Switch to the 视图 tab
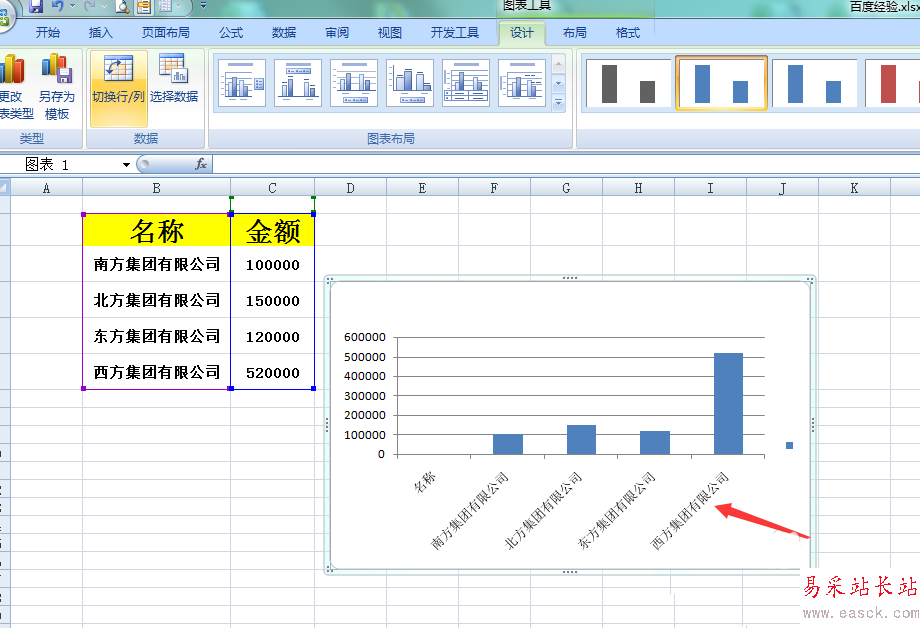 coord(390,33)
